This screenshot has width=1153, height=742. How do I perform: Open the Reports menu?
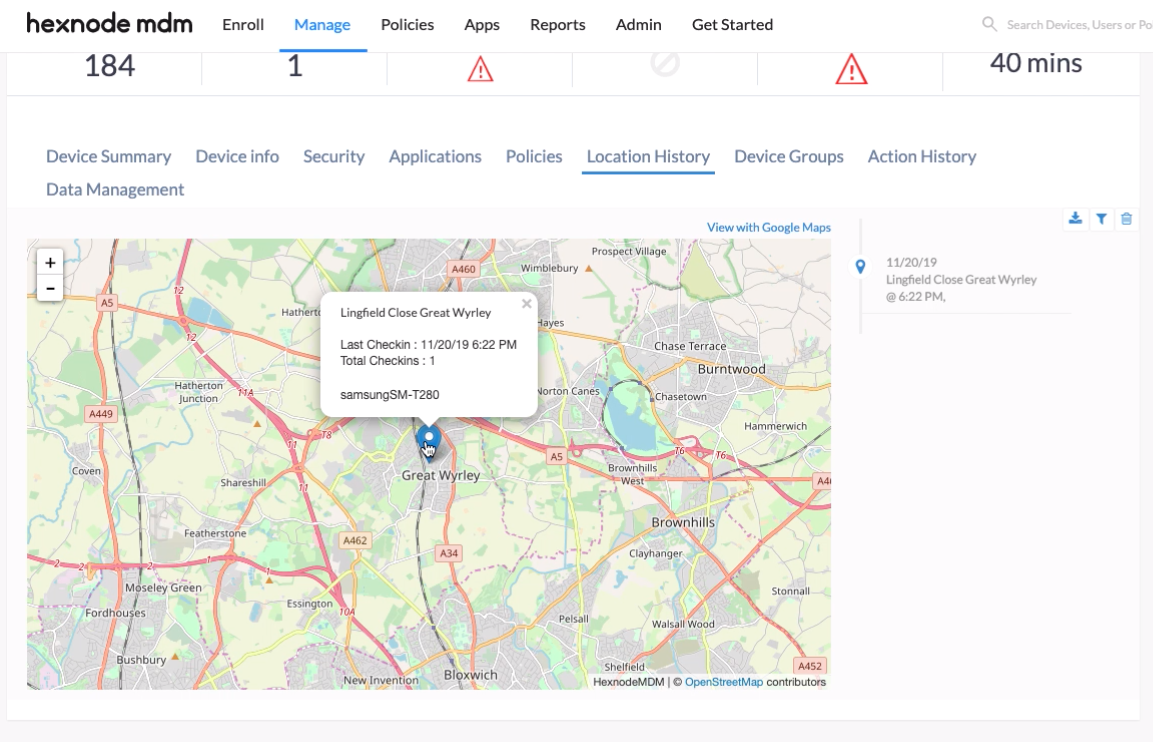(x=557, y=24)
